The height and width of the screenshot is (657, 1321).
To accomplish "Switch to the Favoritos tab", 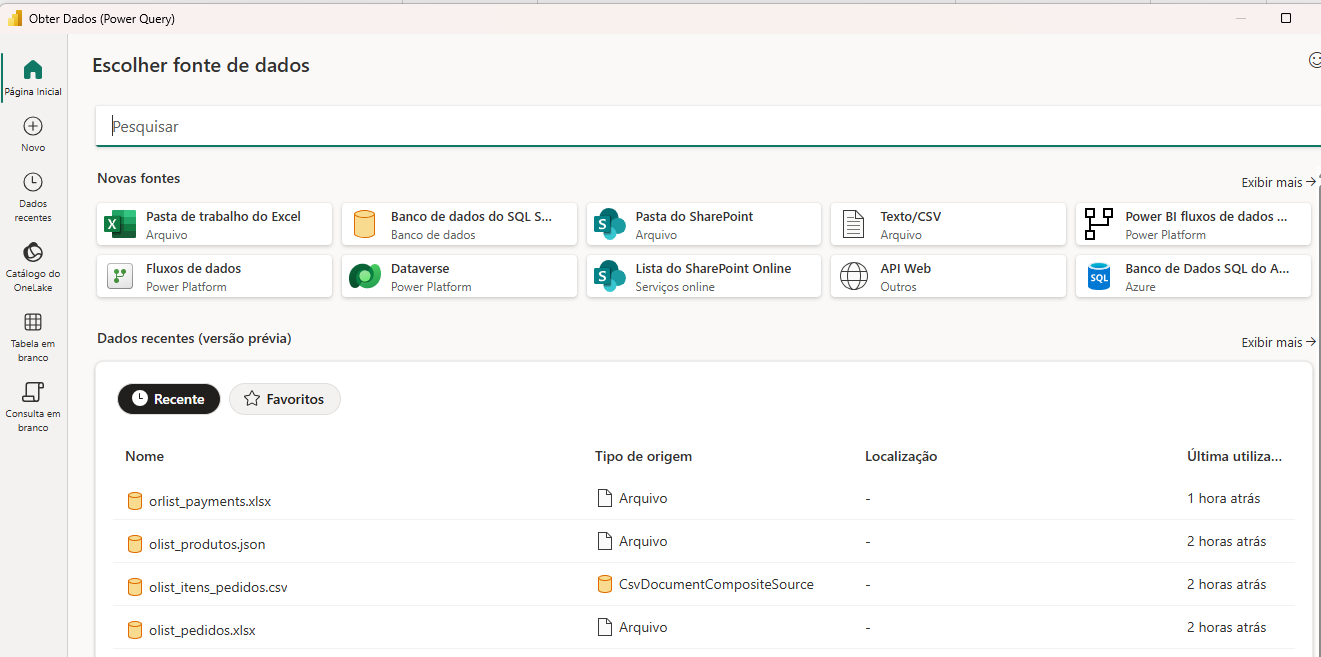I will (x=285, y=399).
